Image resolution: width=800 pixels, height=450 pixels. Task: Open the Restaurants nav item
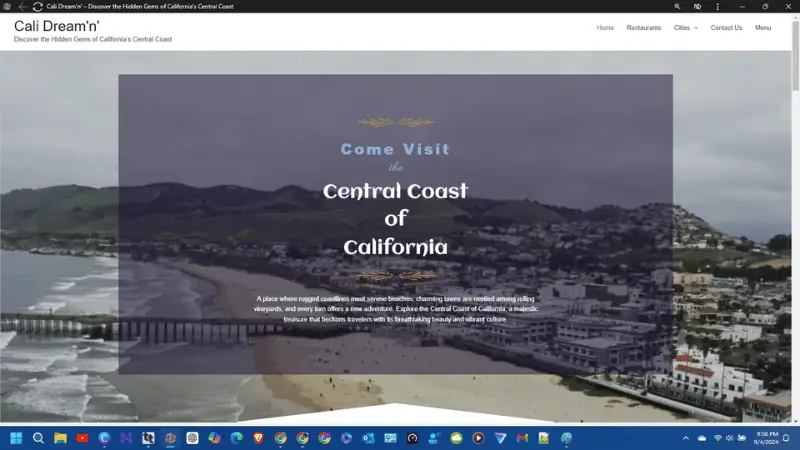(x=643, y=28)
